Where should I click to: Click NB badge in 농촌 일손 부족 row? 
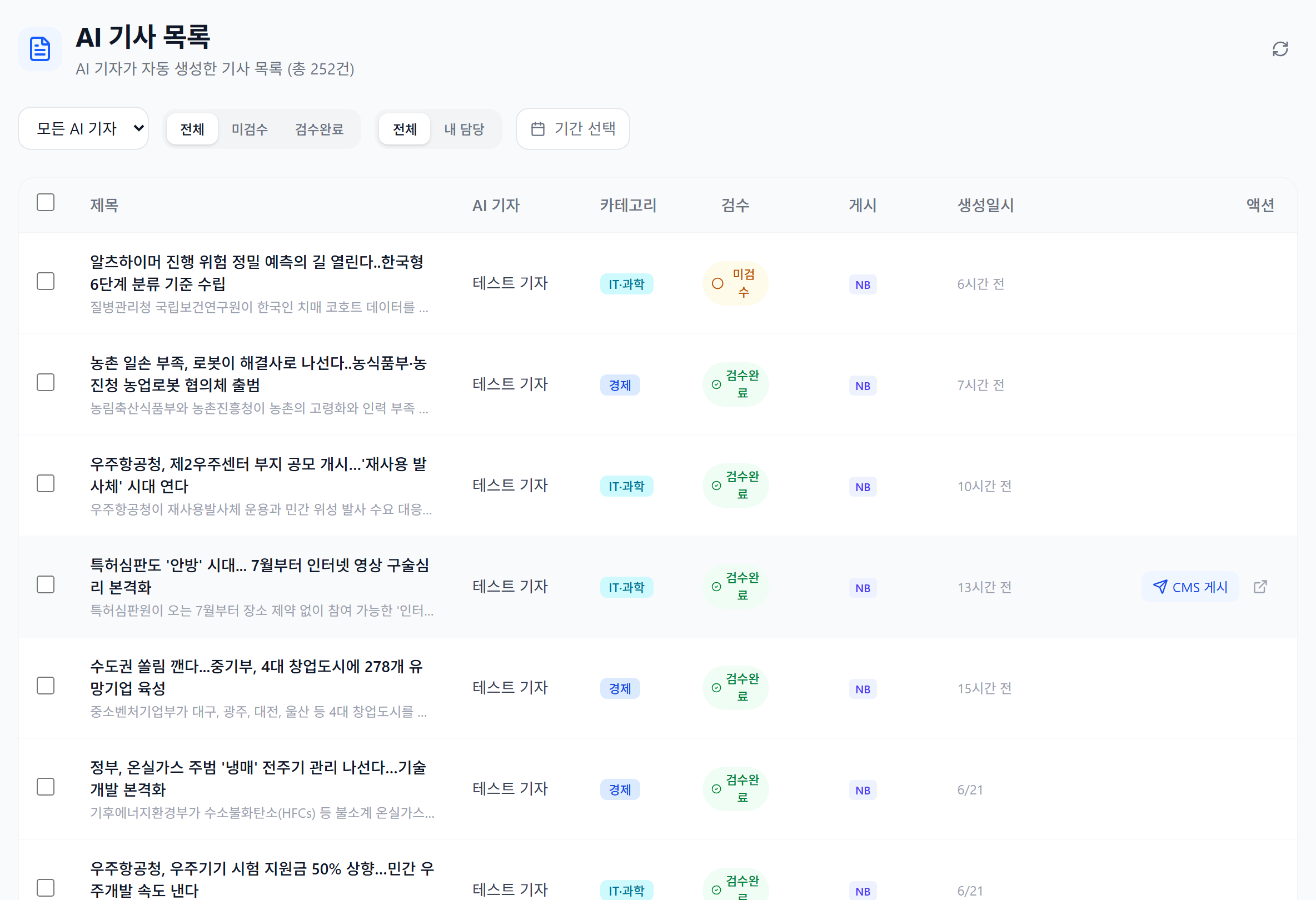pyautogui.click(x=863, y=386)
